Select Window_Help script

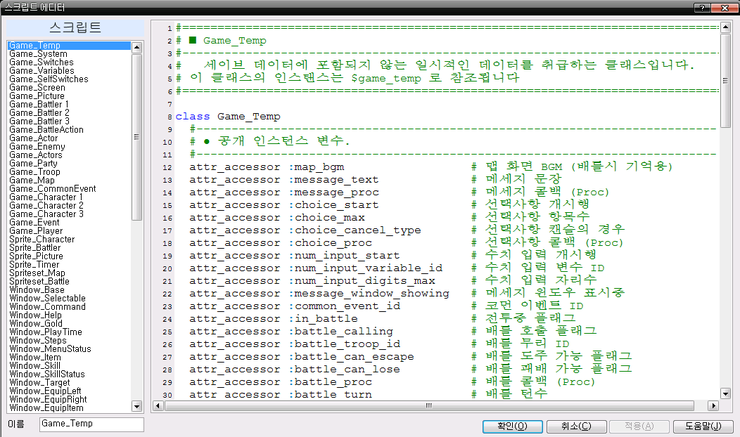(69, 315)
